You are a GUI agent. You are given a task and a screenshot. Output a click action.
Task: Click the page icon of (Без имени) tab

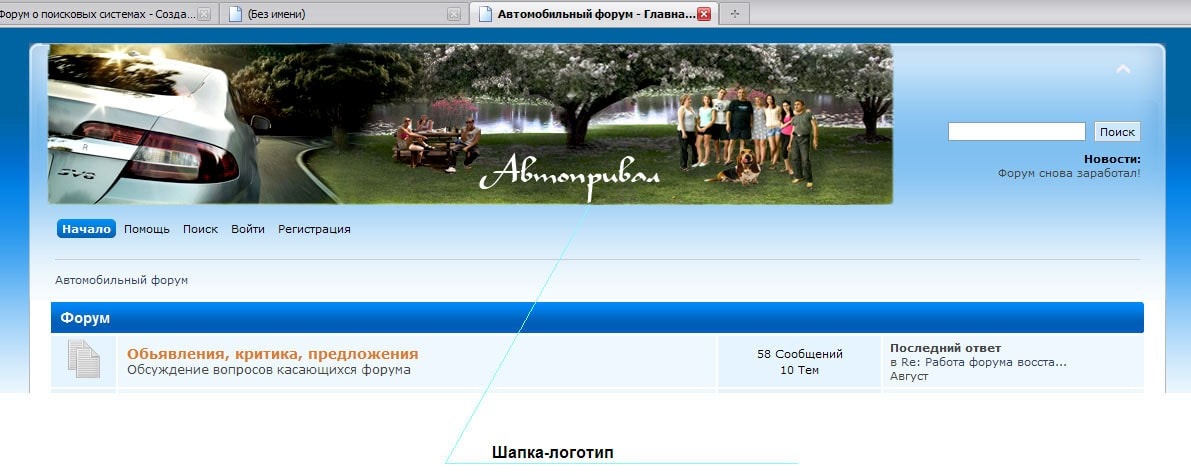[235, 14]
